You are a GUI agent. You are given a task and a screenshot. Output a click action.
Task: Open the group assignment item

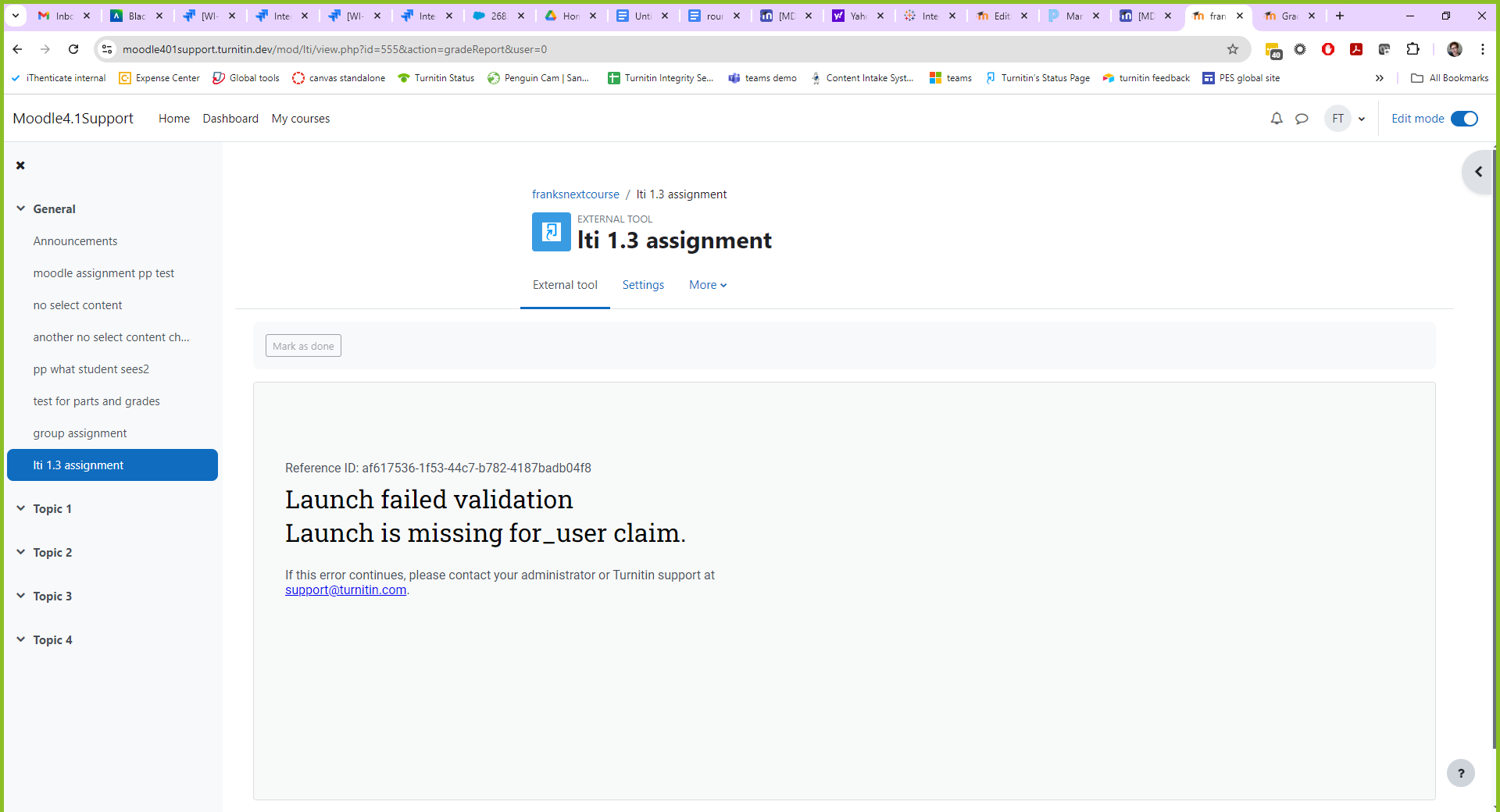pyautogui.click(x=80, y=433)
